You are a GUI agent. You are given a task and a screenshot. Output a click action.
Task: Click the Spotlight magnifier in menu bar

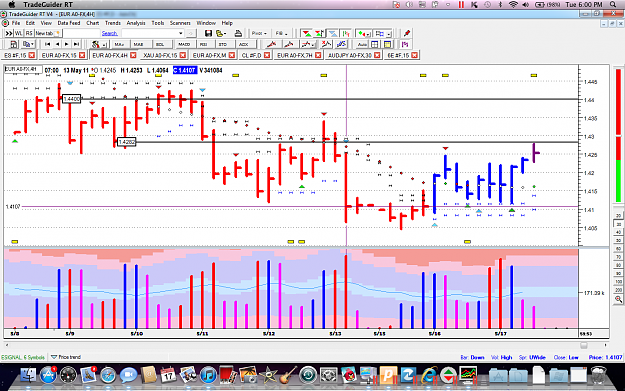pos(613,4)
